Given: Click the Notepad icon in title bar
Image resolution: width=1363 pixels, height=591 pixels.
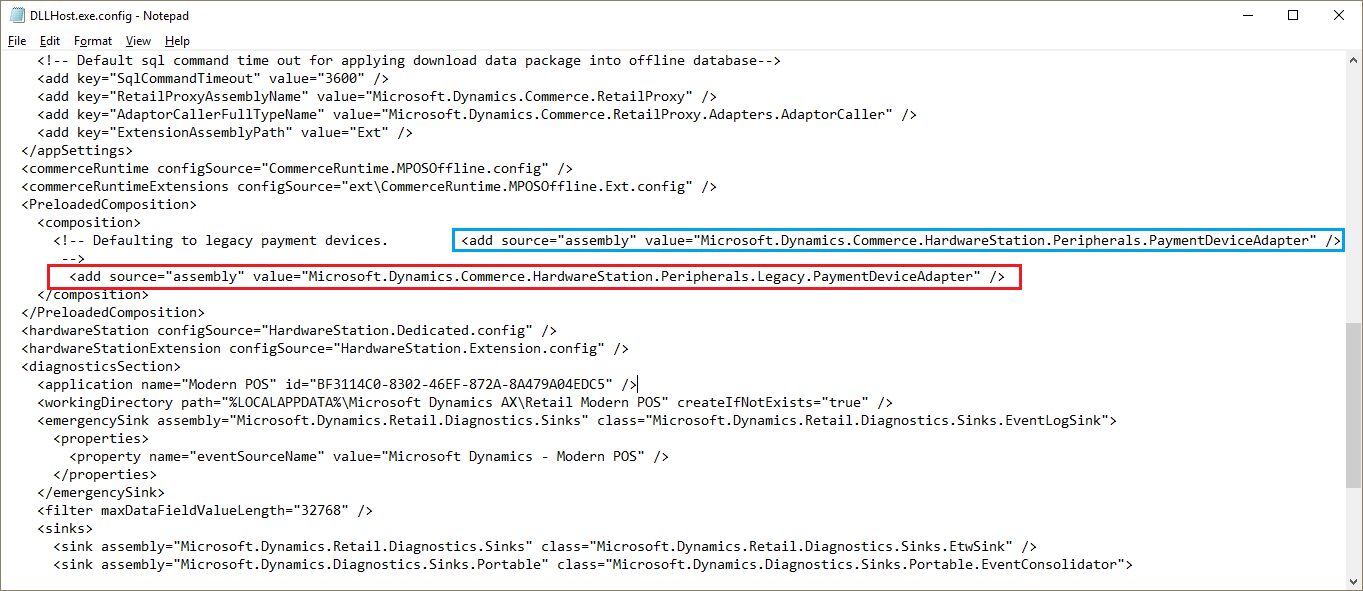Looking at the screenshot, I should pyautogui.click(x=15, y=15).
